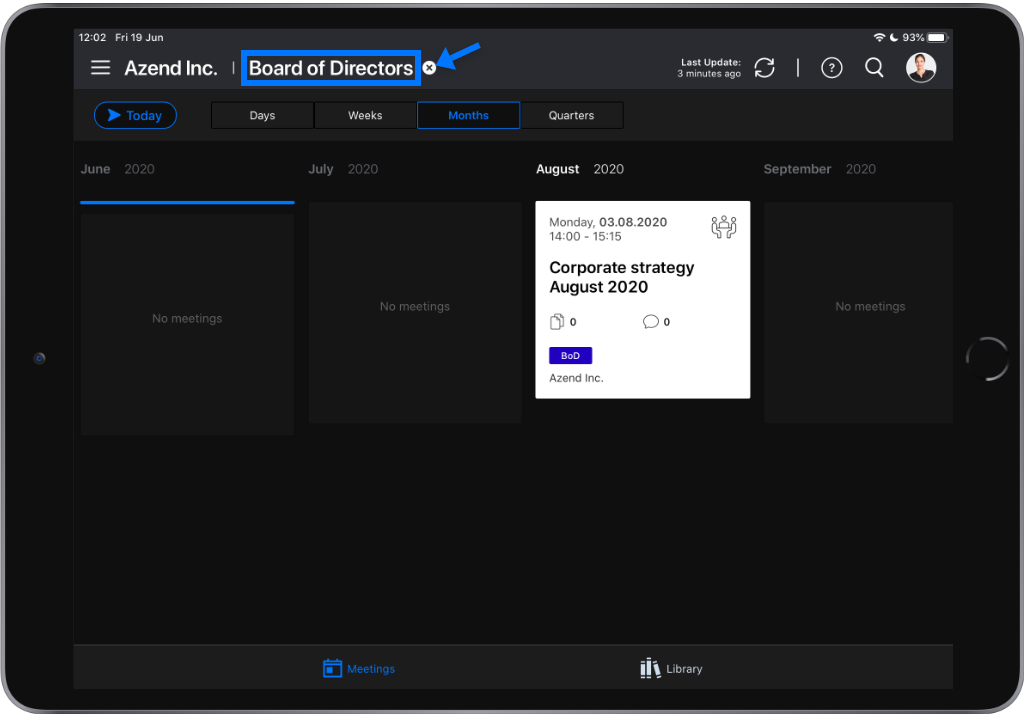Select the August 2020 column header

pos(580,169)
